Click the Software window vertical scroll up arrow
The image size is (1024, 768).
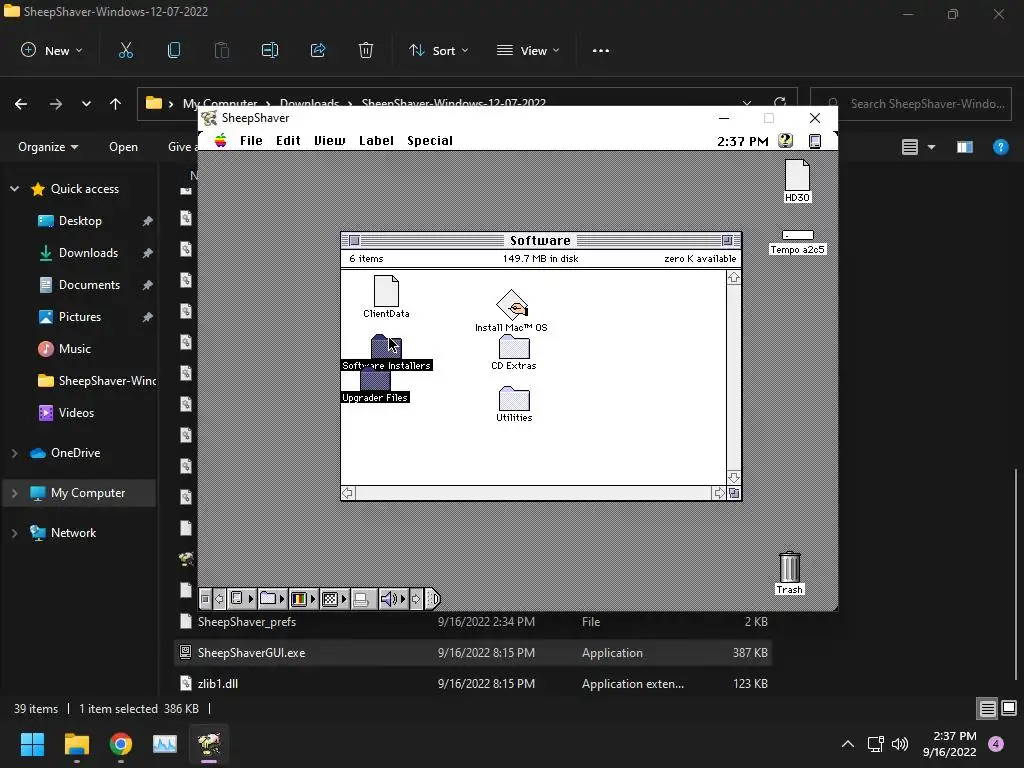click(x=733, y=278)
